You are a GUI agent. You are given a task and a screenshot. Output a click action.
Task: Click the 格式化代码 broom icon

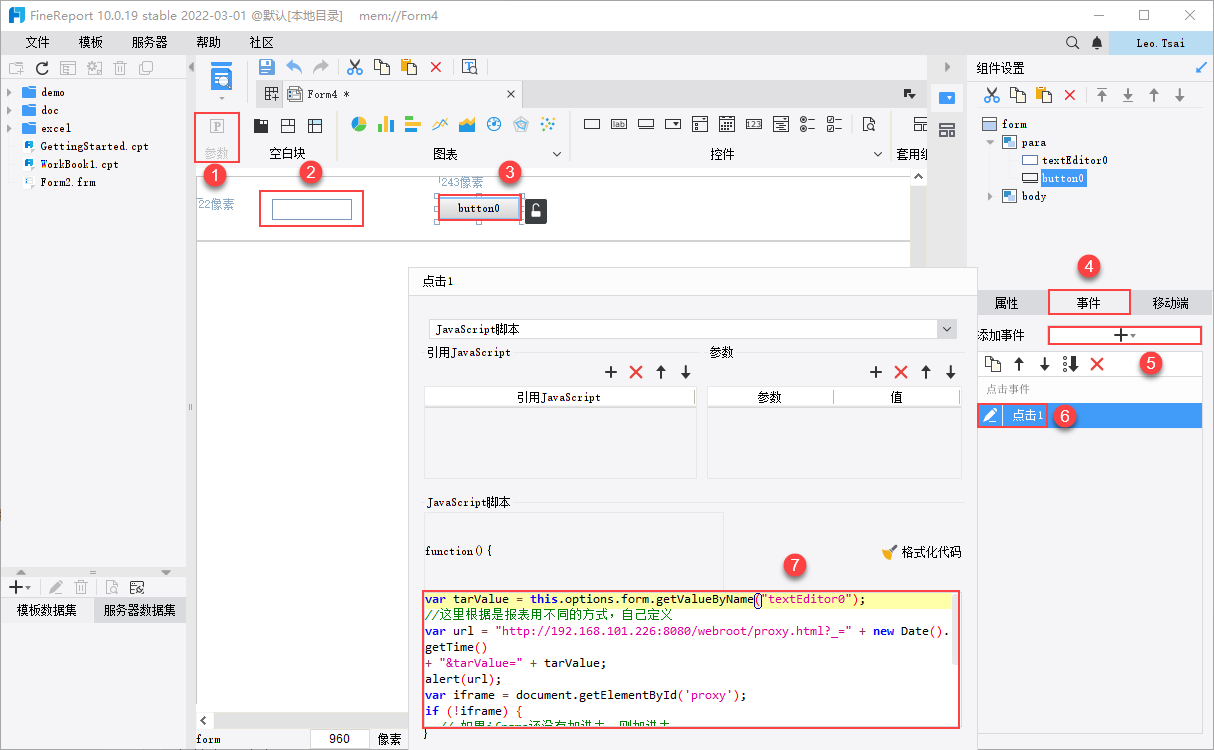(889, 552)
